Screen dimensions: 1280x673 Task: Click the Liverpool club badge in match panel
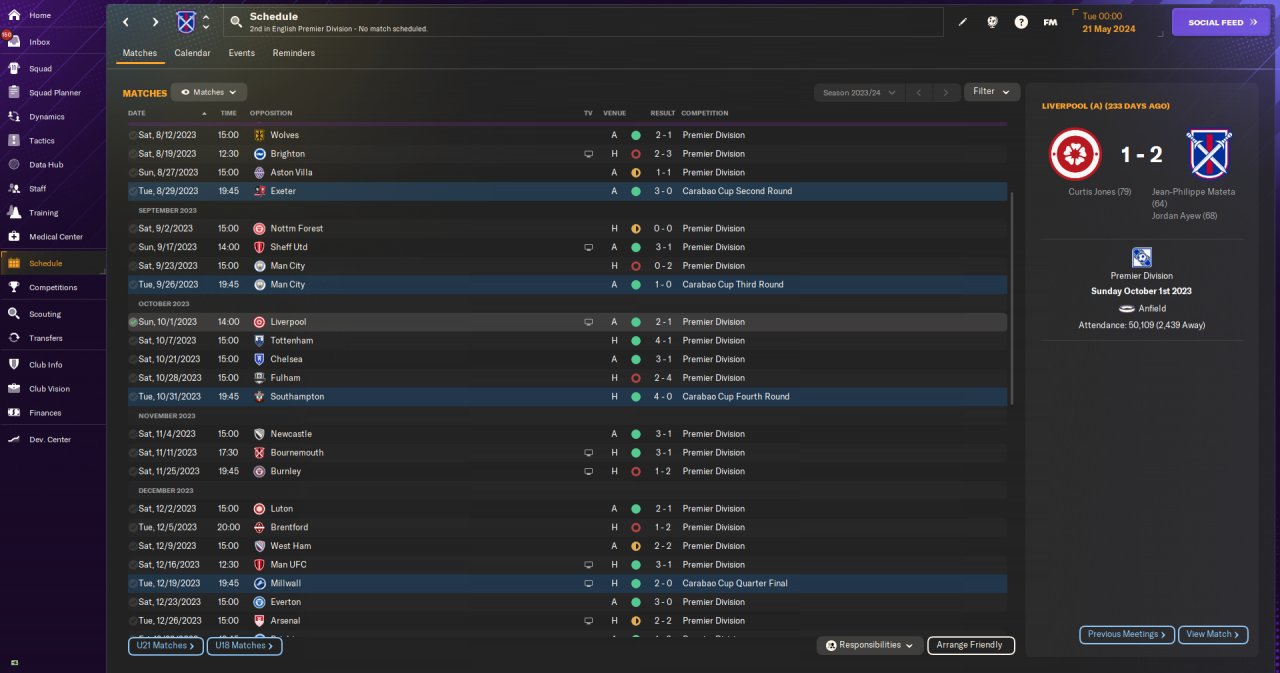click(1075, 155)
